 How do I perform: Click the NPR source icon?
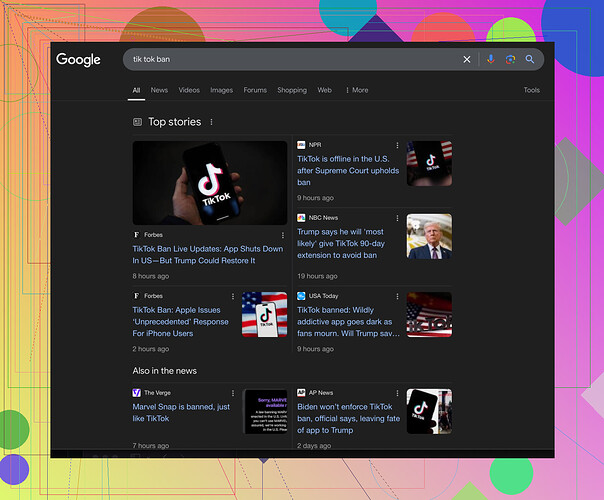point(301,145)
